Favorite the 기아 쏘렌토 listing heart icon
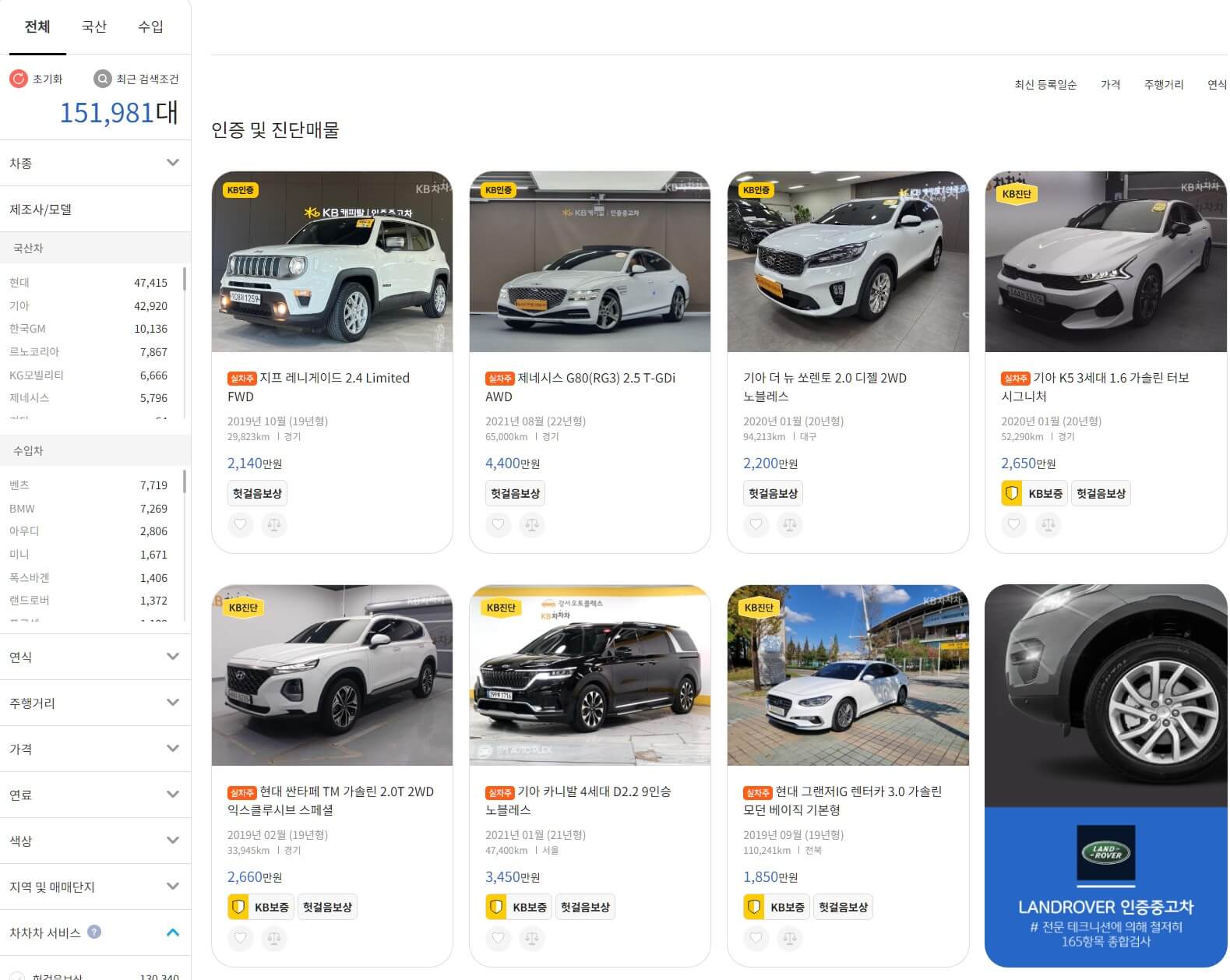The height and width of the screenshot is (980, 1230). point(756,524)
